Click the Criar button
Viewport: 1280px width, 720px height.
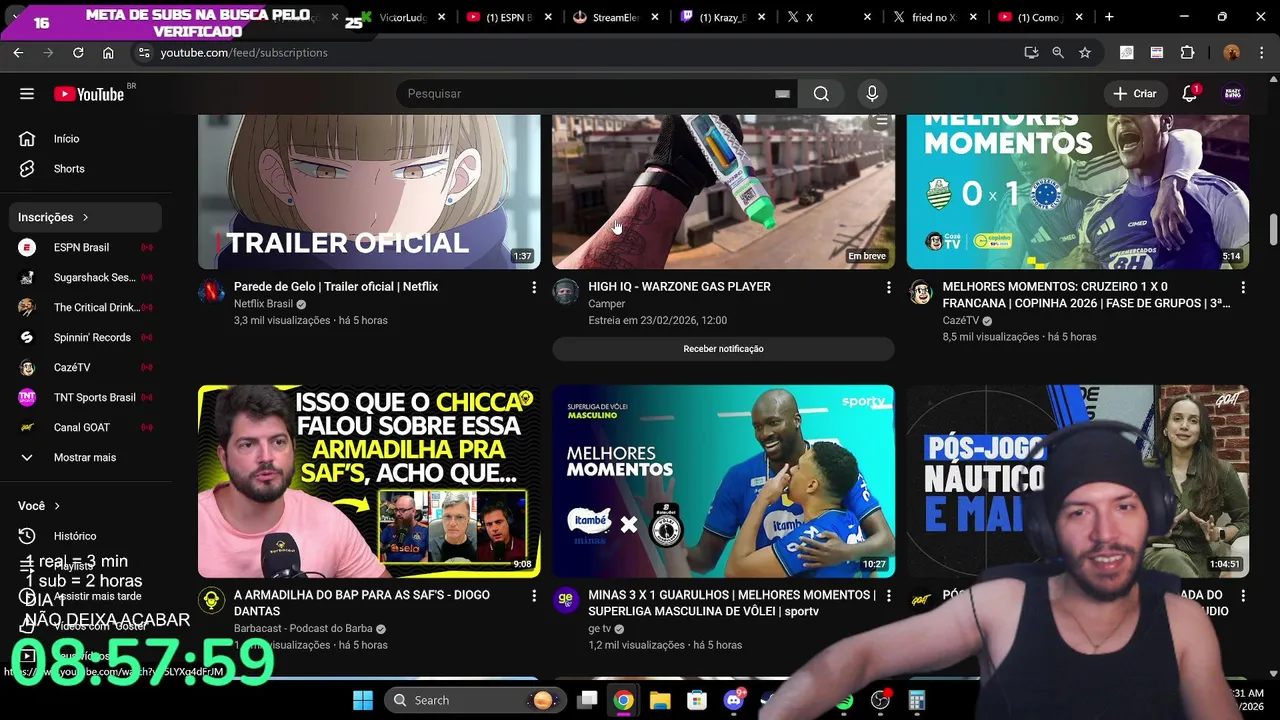pyautogui.click(x=1135, y=94)
